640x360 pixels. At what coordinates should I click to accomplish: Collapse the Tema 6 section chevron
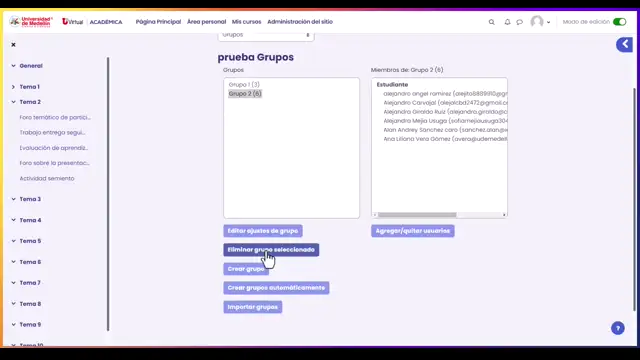click(13, 262)
